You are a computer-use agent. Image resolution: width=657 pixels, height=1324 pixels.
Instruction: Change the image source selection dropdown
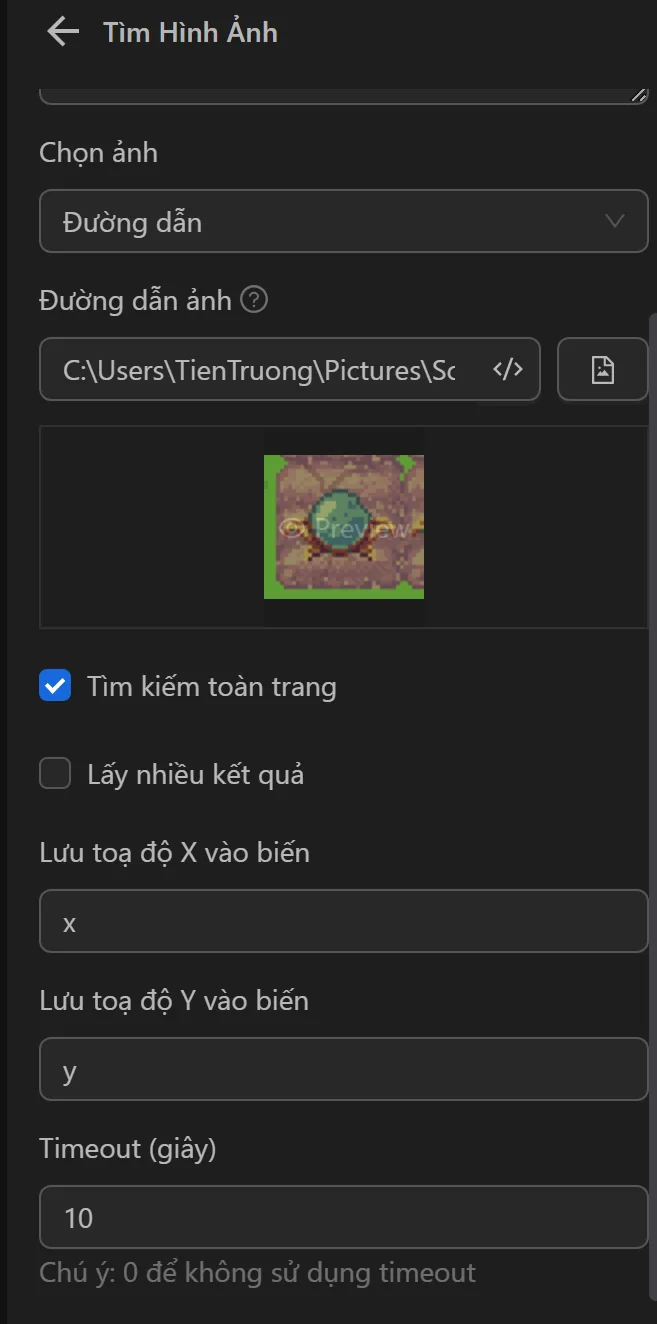pyautogui.click(x=344, y=221)
